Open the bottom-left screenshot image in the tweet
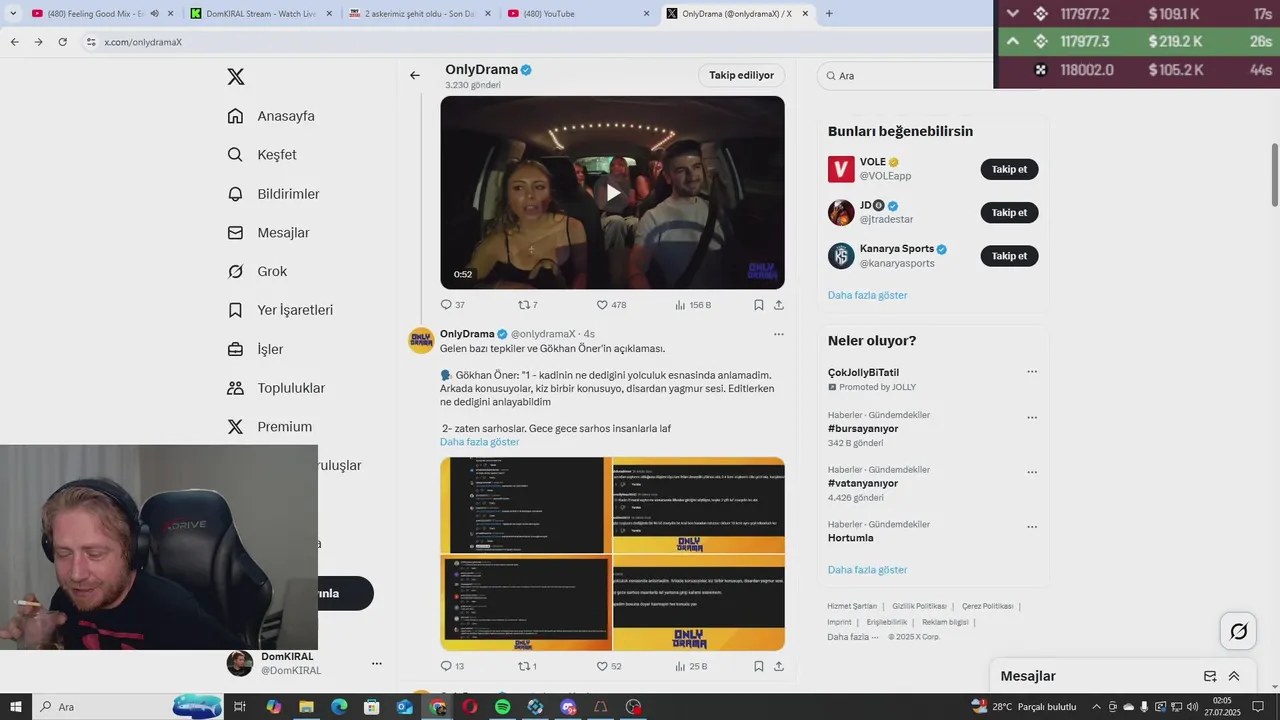Image resolution: width=1280 pixels, height=720 pixels. (x=525, y=603)
